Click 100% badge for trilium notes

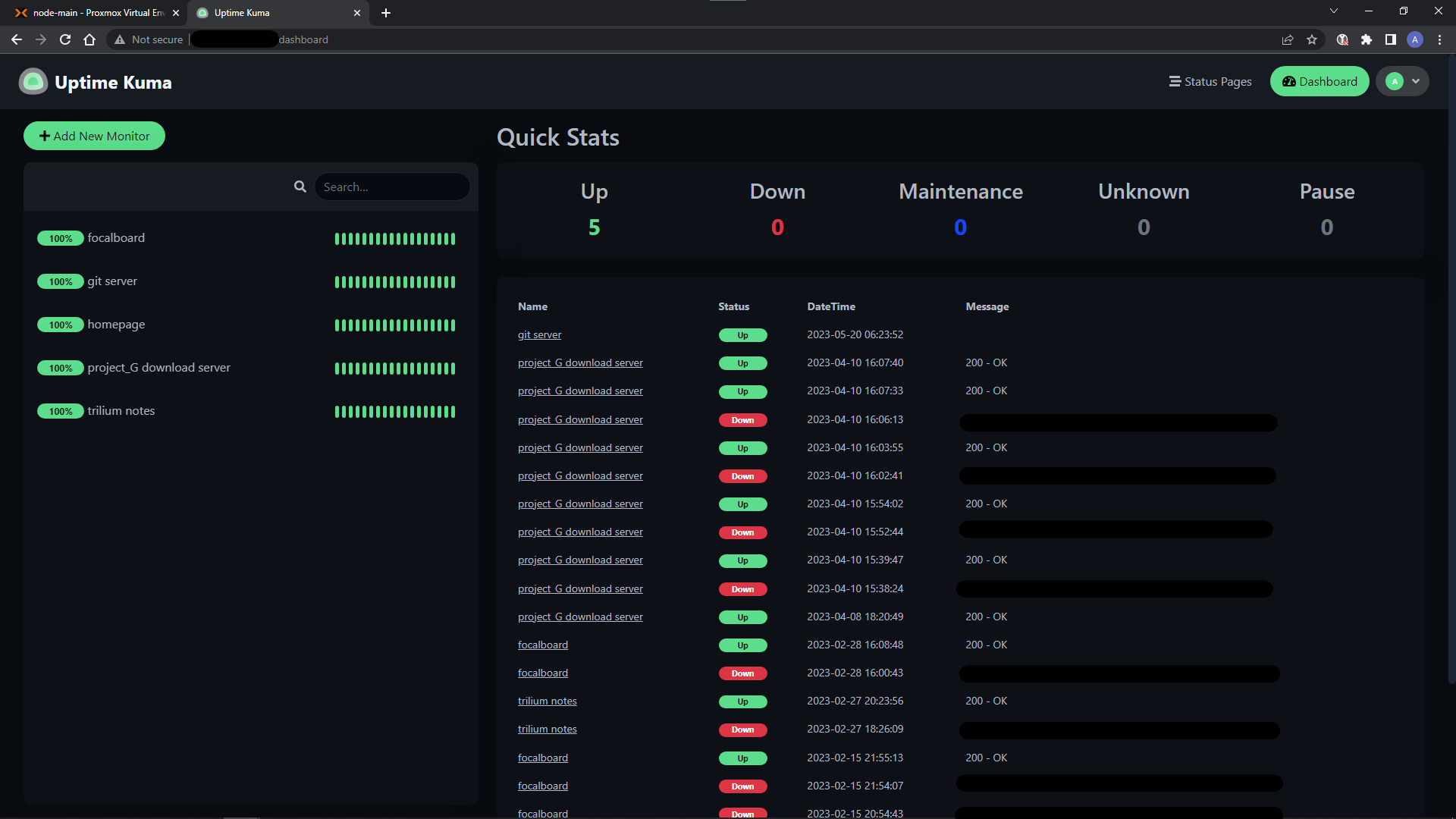pos(61,411)
